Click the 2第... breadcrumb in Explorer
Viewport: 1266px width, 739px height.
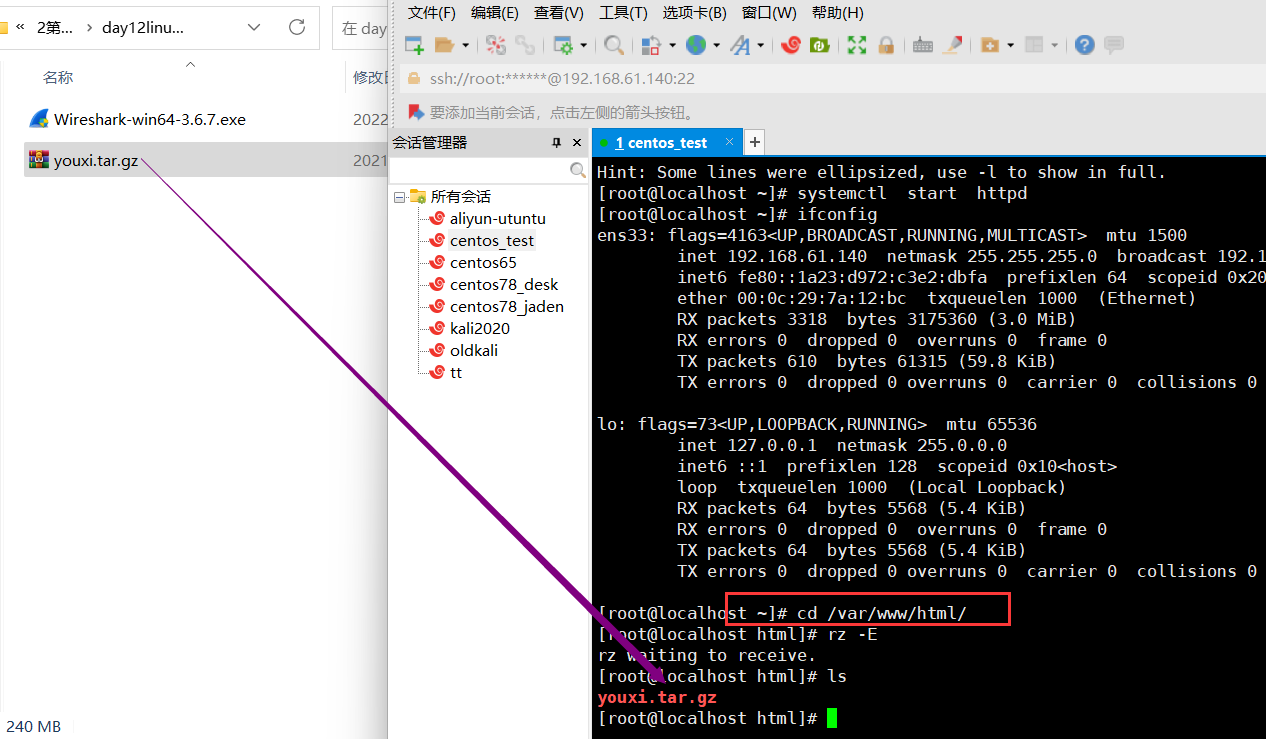(55, 28)
